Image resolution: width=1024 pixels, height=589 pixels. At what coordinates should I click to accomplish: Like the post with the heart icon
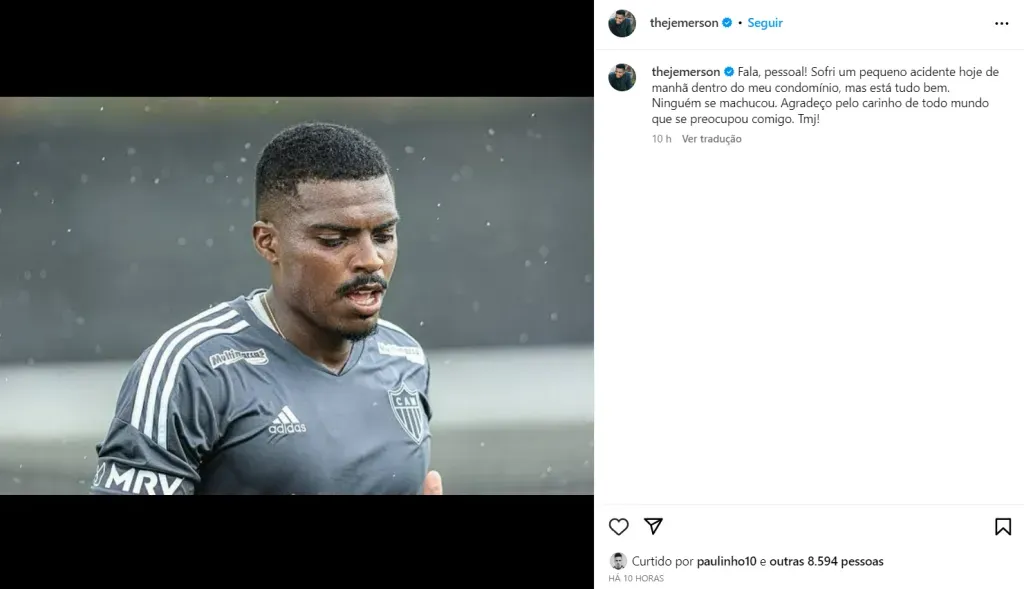pos(619,527)
